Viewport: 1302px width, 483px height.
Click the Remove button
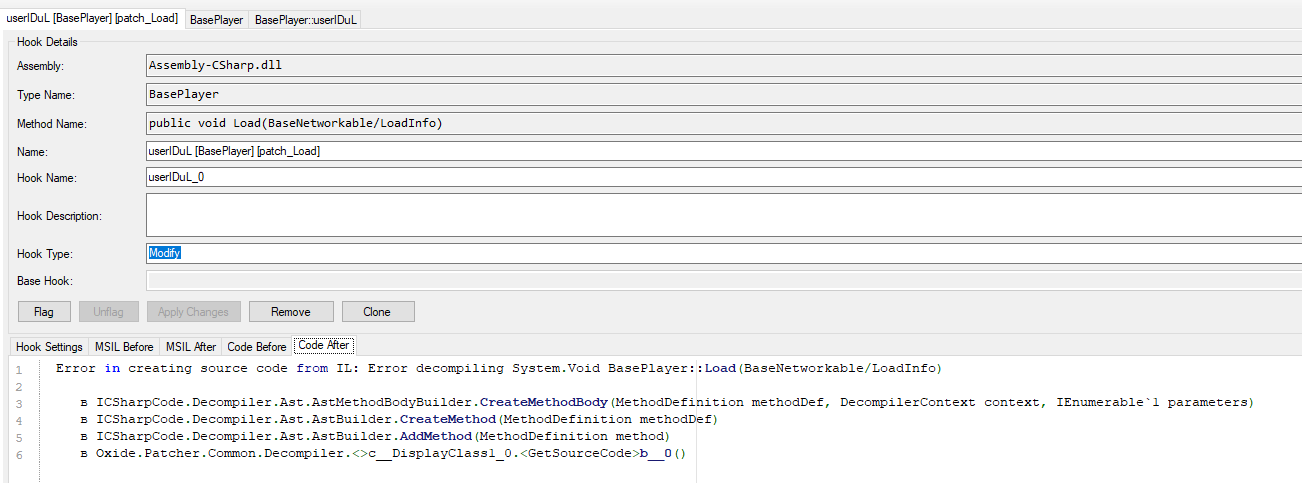pos(291,312)
